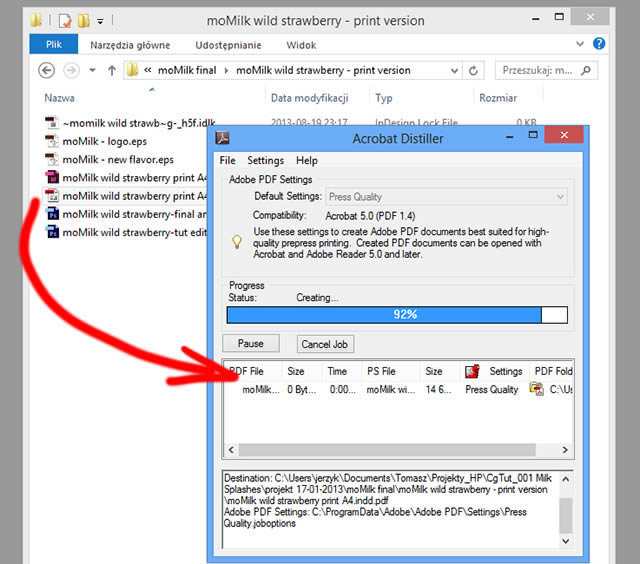Click the PDF Fold column header

point(553,371)
